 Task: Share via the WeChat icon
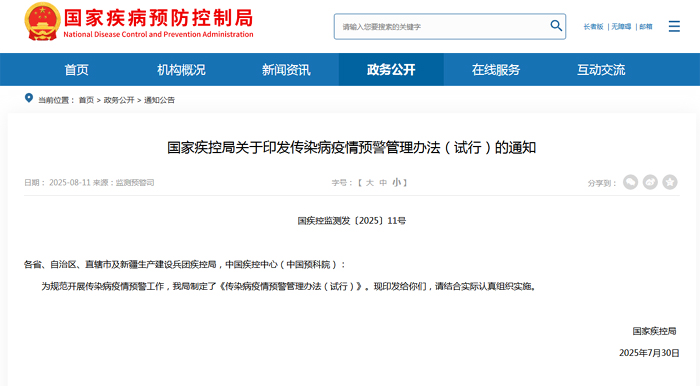pos(630,182)
